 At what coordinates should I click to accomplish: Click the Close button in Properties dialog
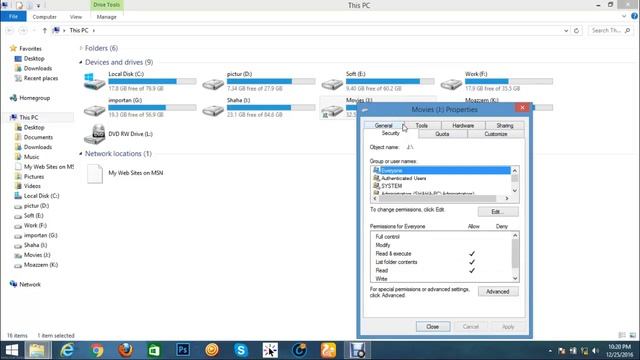click(433, 327)
